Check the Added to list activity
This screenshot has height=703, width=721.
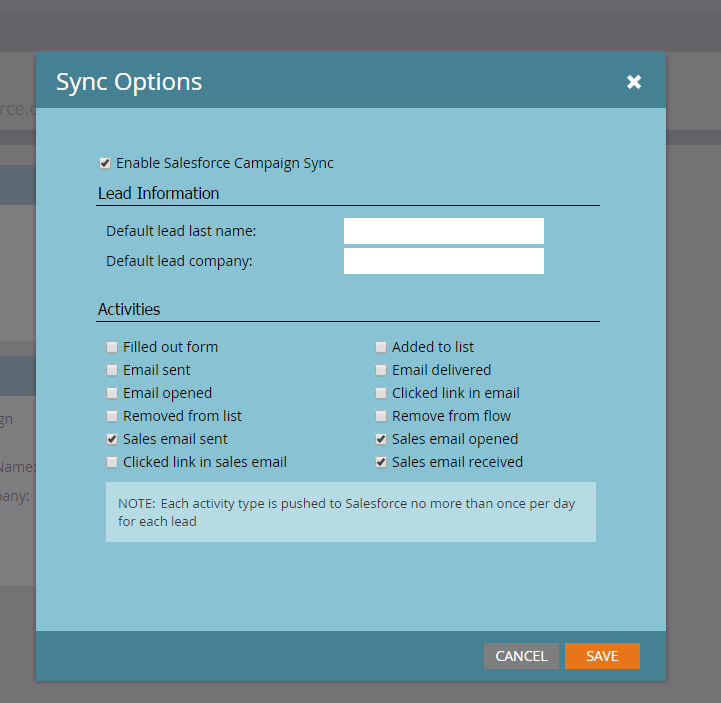pos(381,347)
